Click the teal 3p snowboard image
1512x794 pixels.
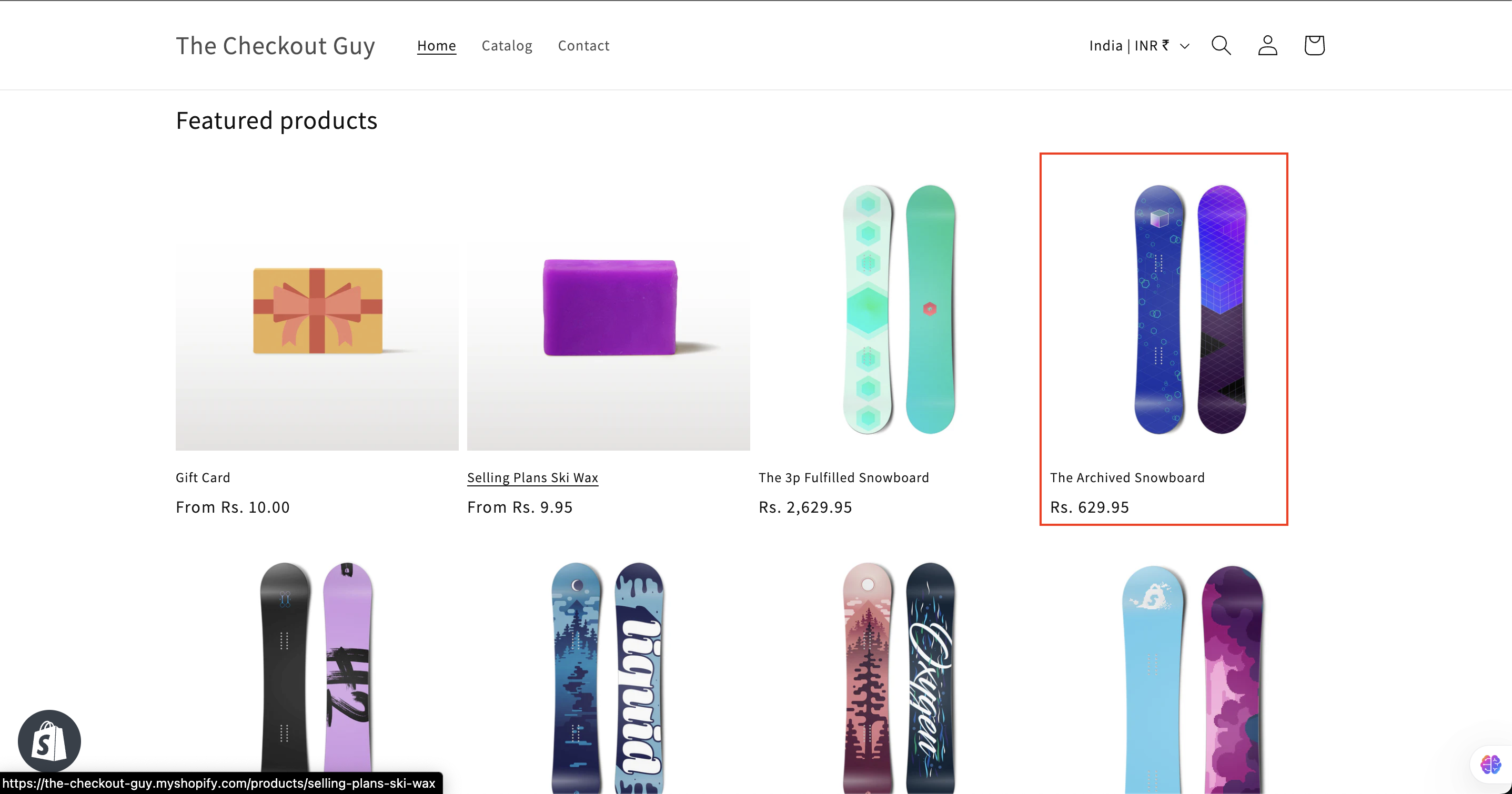[x=899, y=310]
